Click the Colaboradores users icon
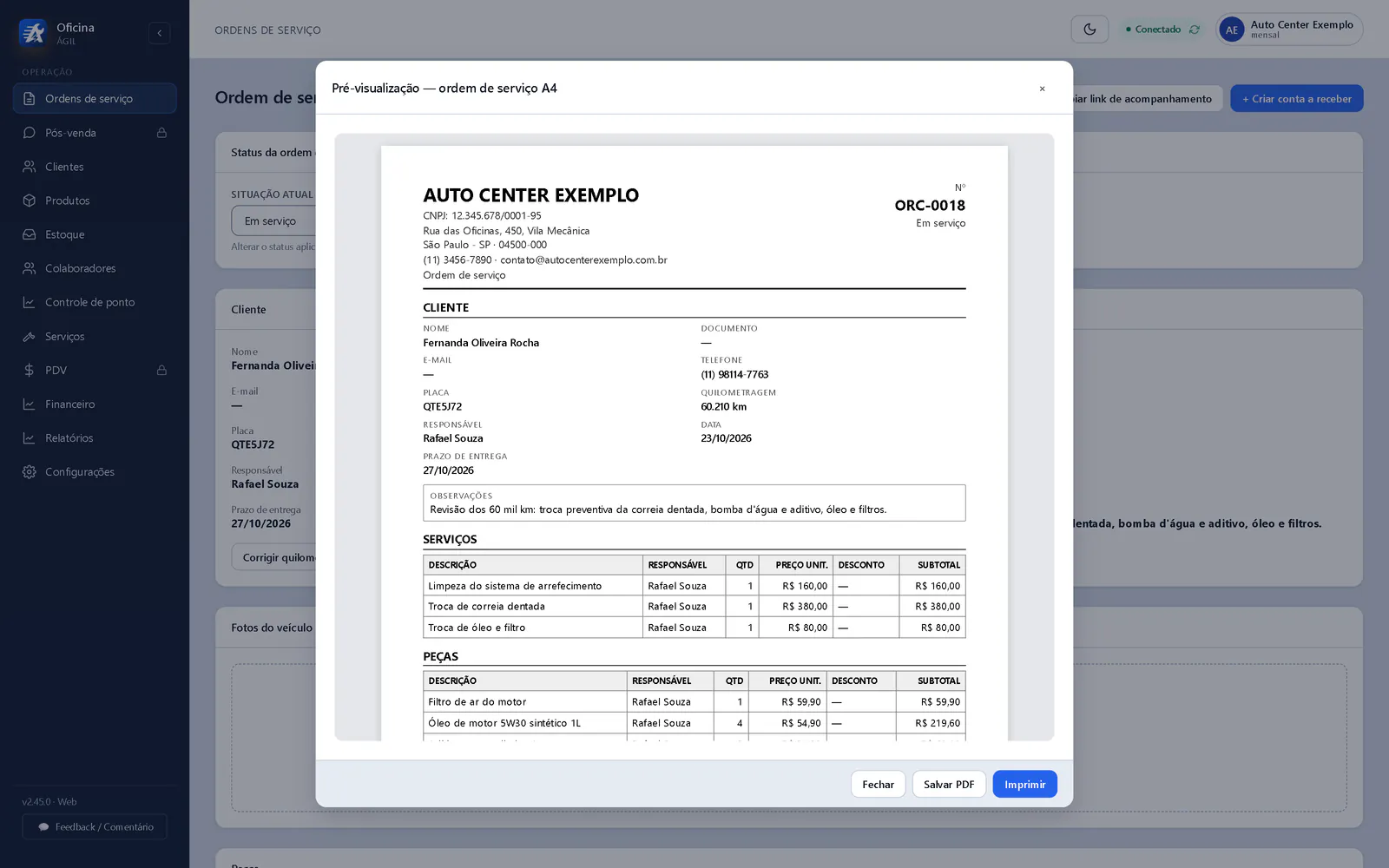This screenshot has height=868, width=1389. click(x=29, y=268)
